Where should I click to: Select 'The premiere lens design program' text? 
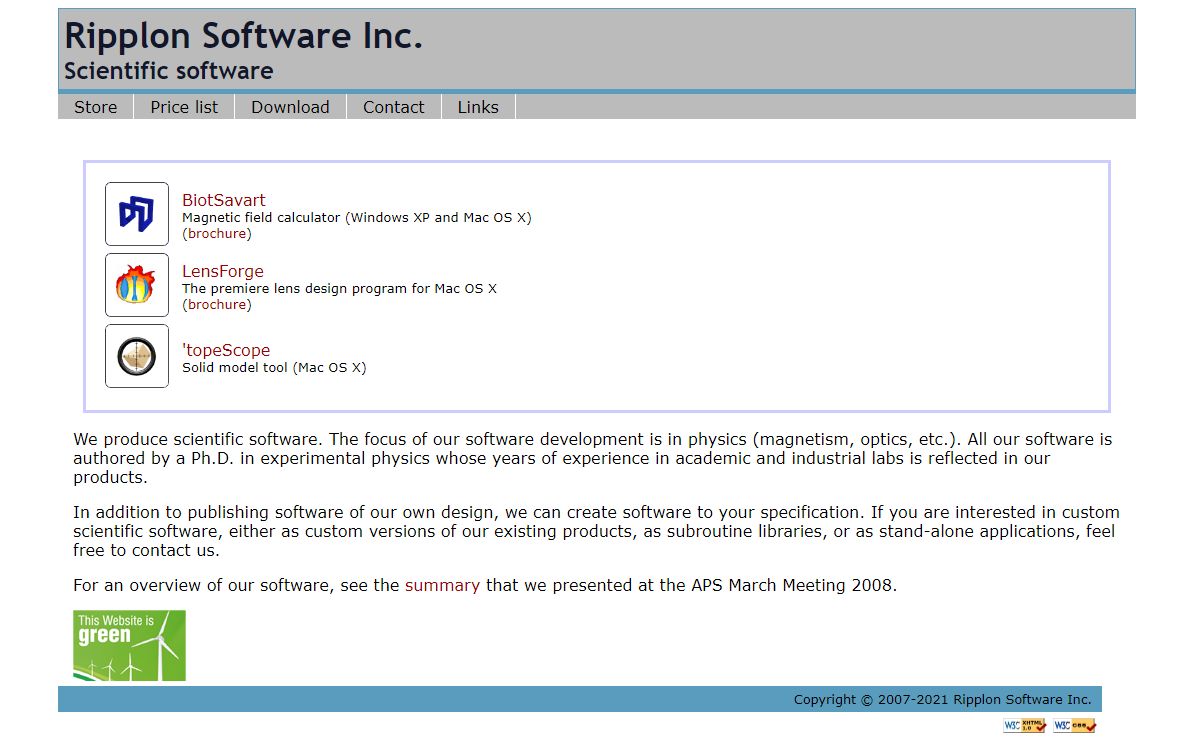(339, 288)
